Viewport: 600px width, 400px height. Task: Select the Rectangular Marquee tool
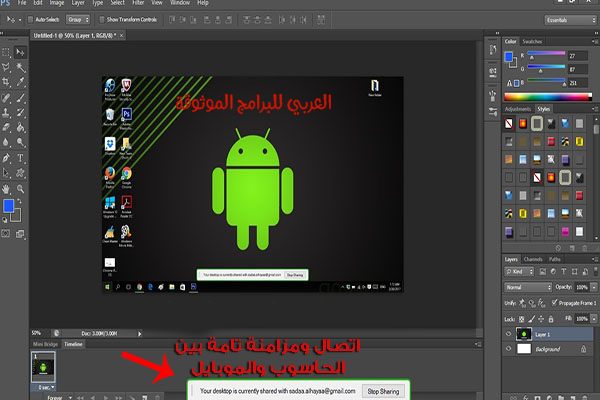[x=6, y=52]
